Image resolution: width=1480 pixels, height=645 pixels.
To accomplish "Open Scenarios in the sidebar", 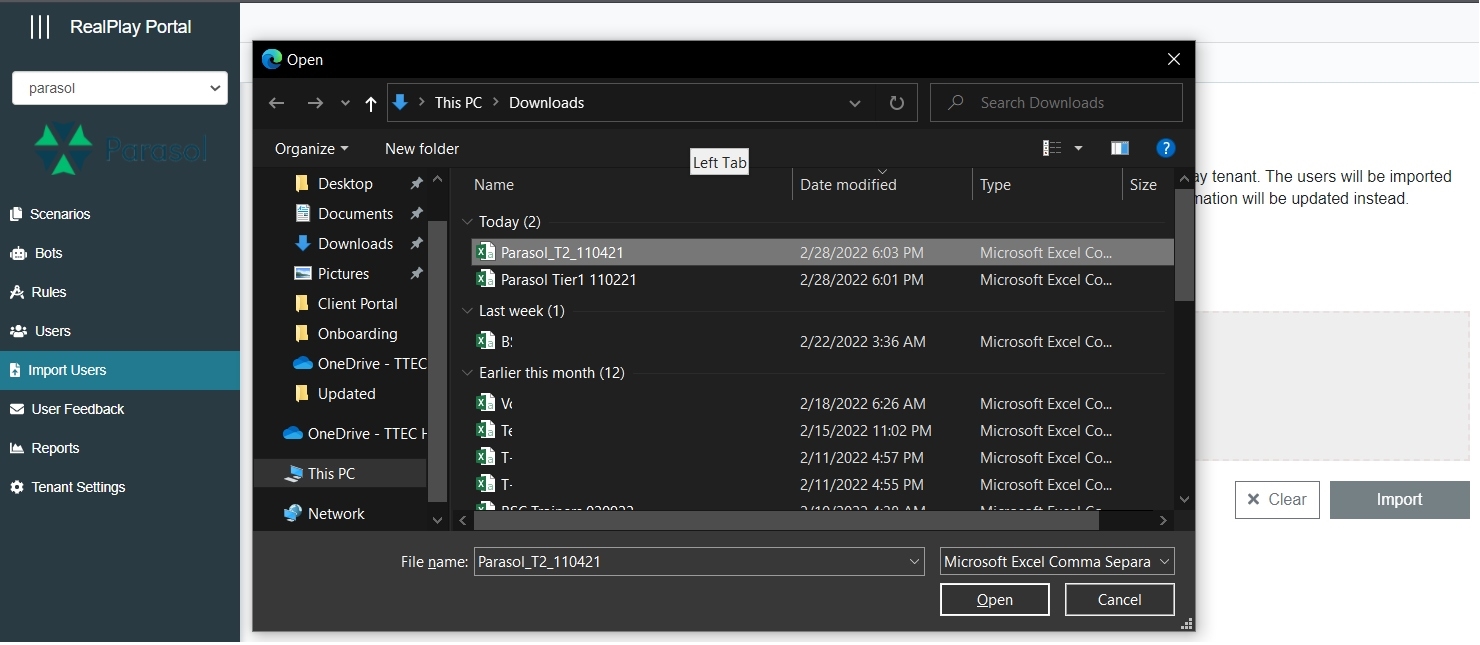I will pyautogui.click(x=60, y=214).
